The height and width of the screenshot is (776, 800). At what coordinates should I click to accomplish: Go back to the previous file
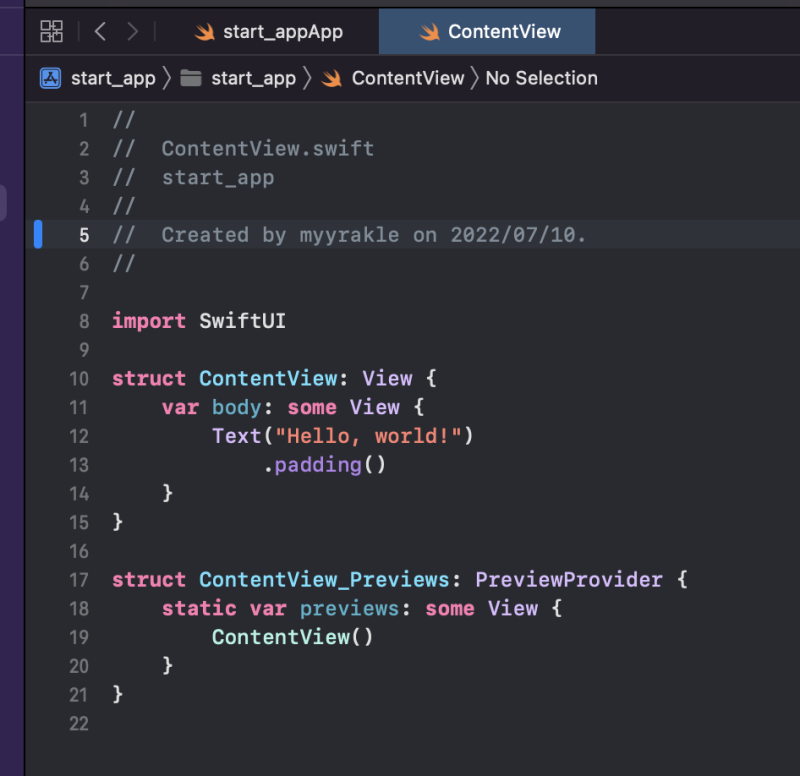[x=100, y=32]
